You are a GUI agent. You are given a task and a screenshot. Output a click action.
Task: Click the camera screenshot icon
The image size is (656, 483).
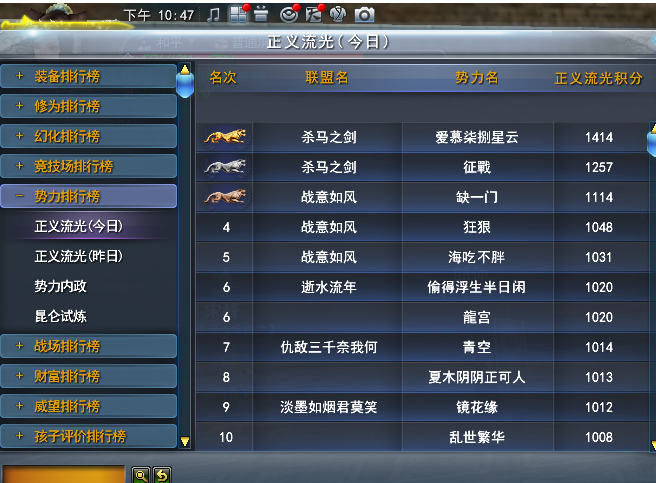click(x=364, y=15)
